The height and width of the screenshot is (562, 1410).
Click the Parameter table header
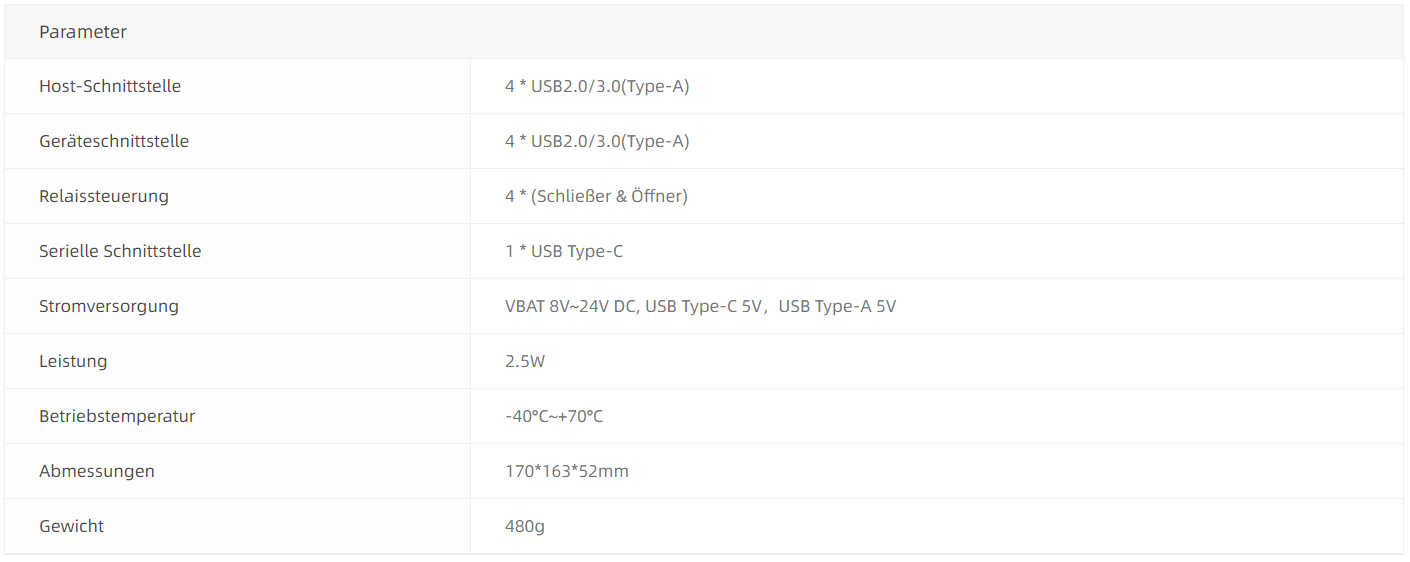[x=83, y=32]
